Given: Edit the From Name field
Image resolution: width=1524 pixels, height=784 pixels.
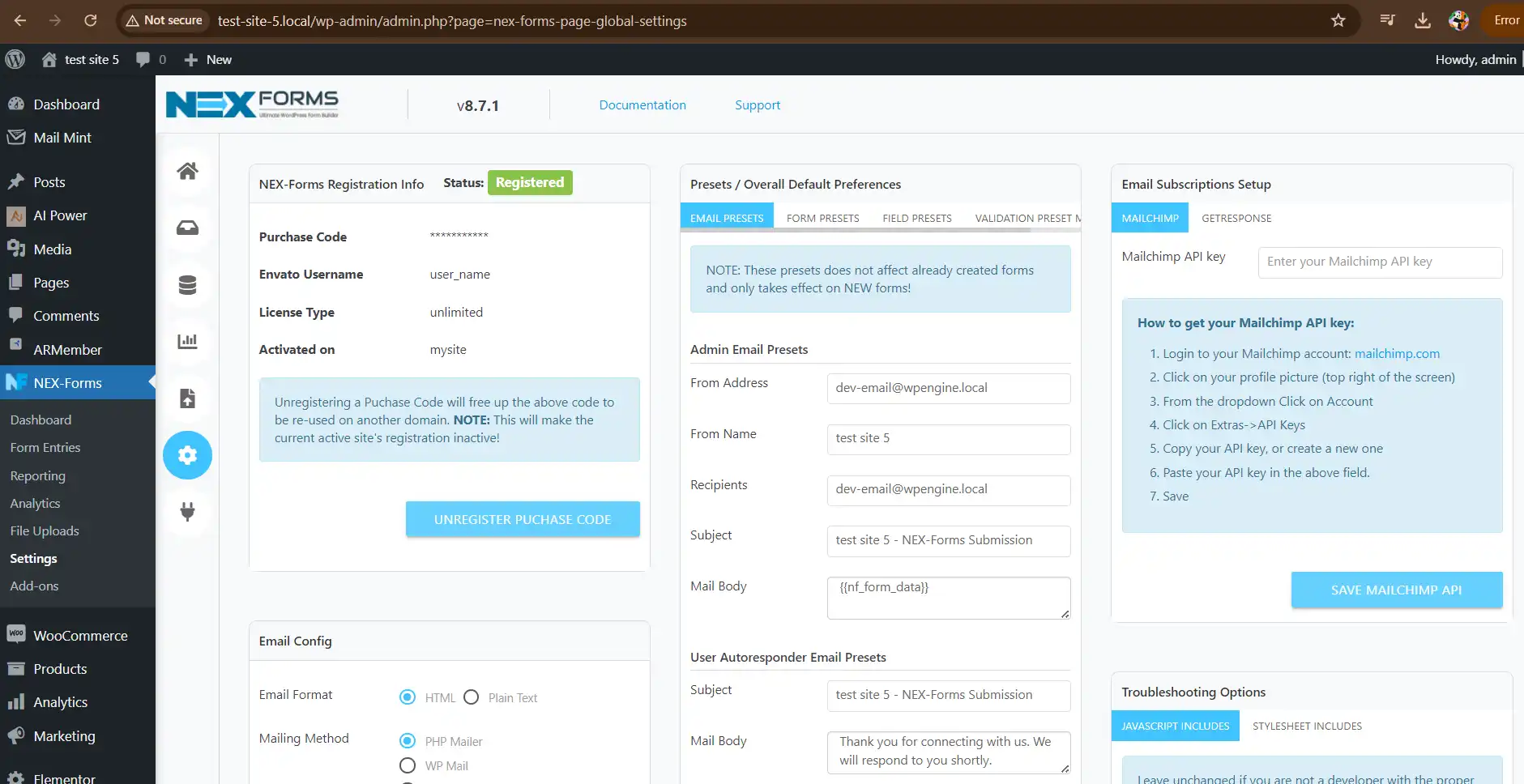Looking at the screenshot, I should tap(948, 439).
